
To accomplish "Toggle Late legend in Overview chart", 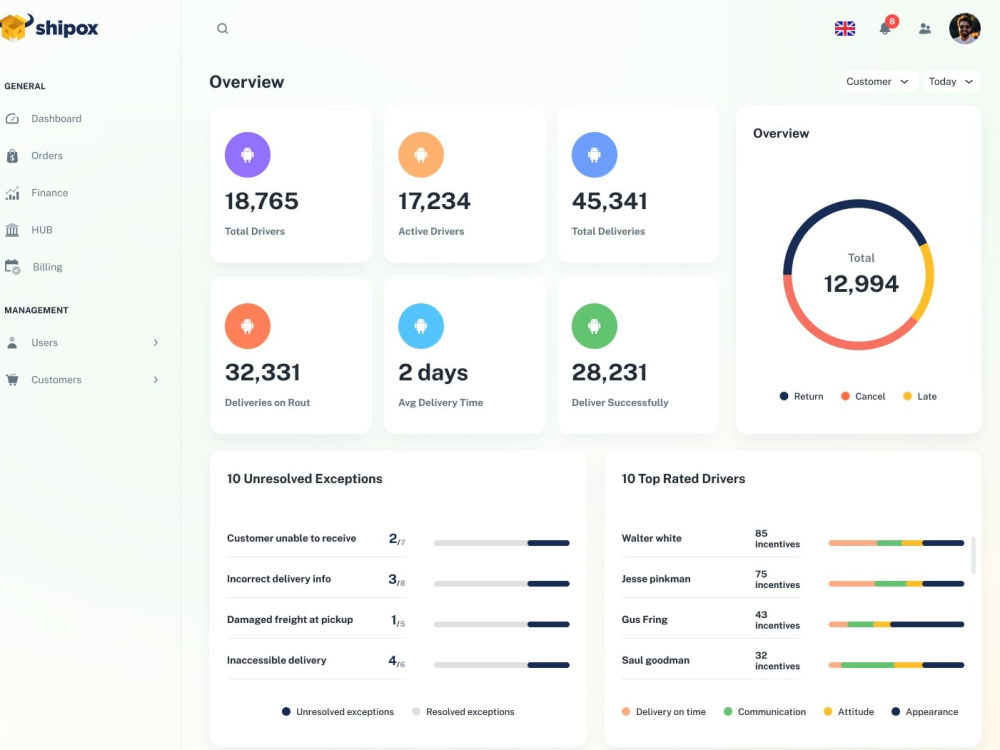I will pyautogui.click(x=920, y=396).
